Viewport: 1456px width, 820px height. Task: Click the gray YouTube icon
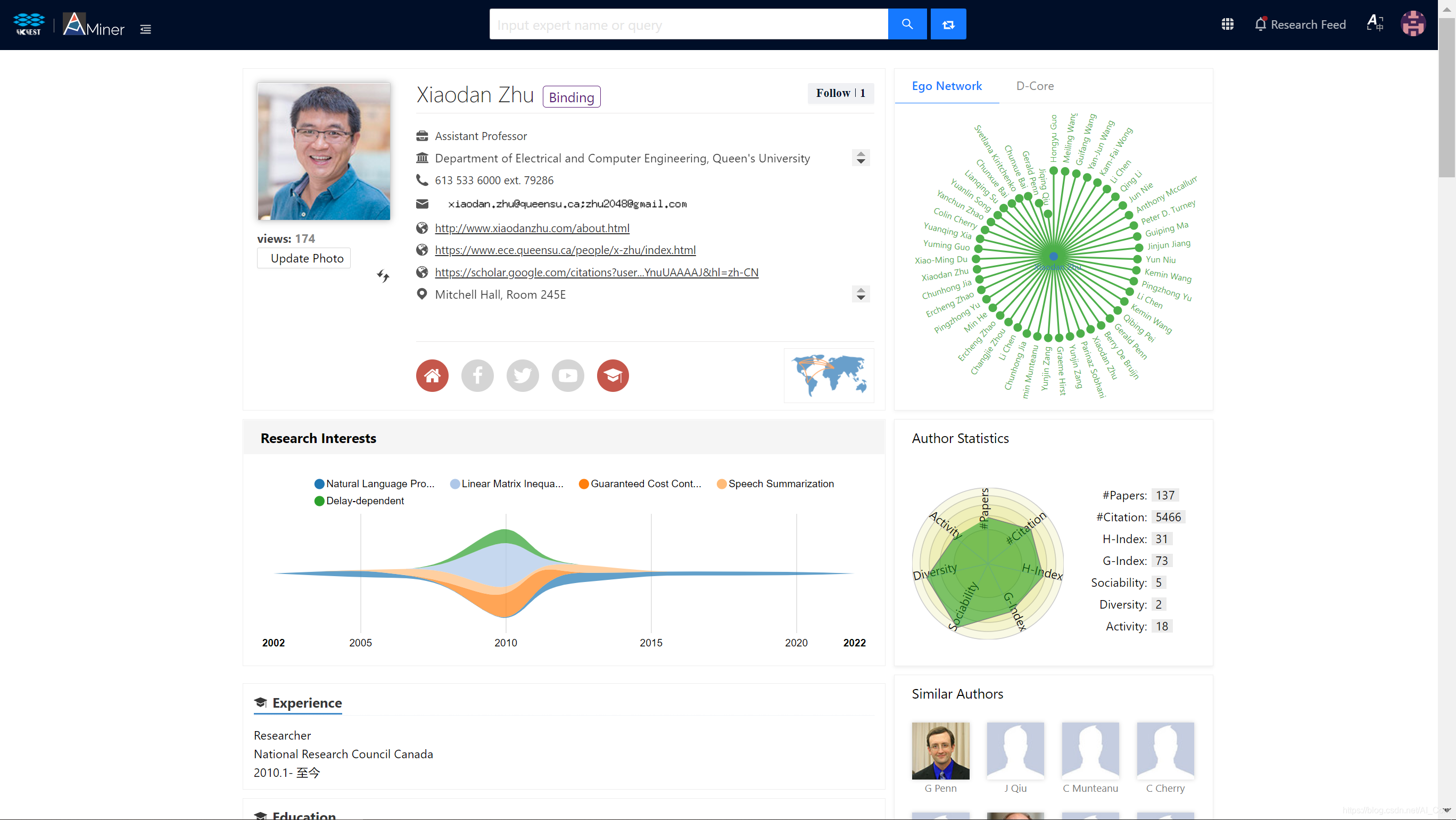(x=567, y=375)
